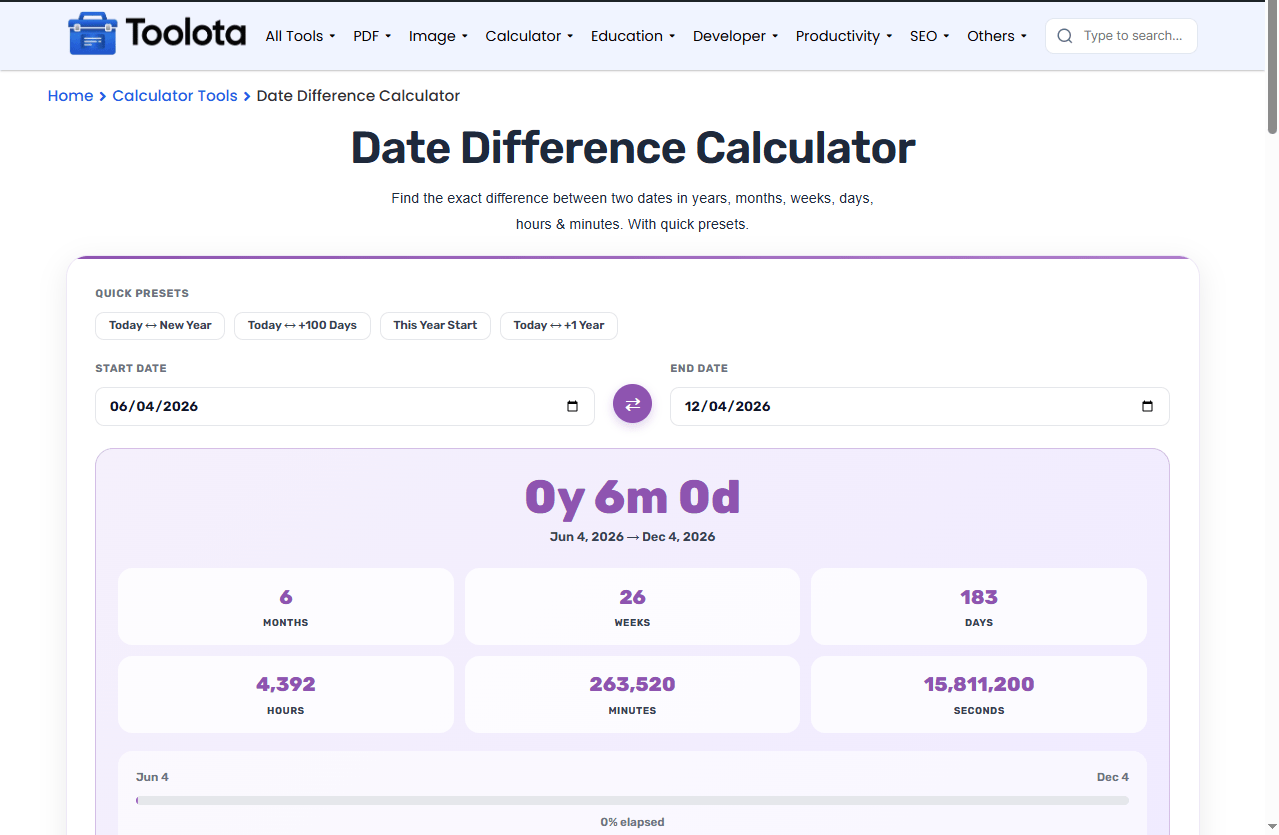Click the Jun 4, 2026 → Dec 4, 2026 text
Viewport: 1279px width, 835px height.
pos(632,537)
